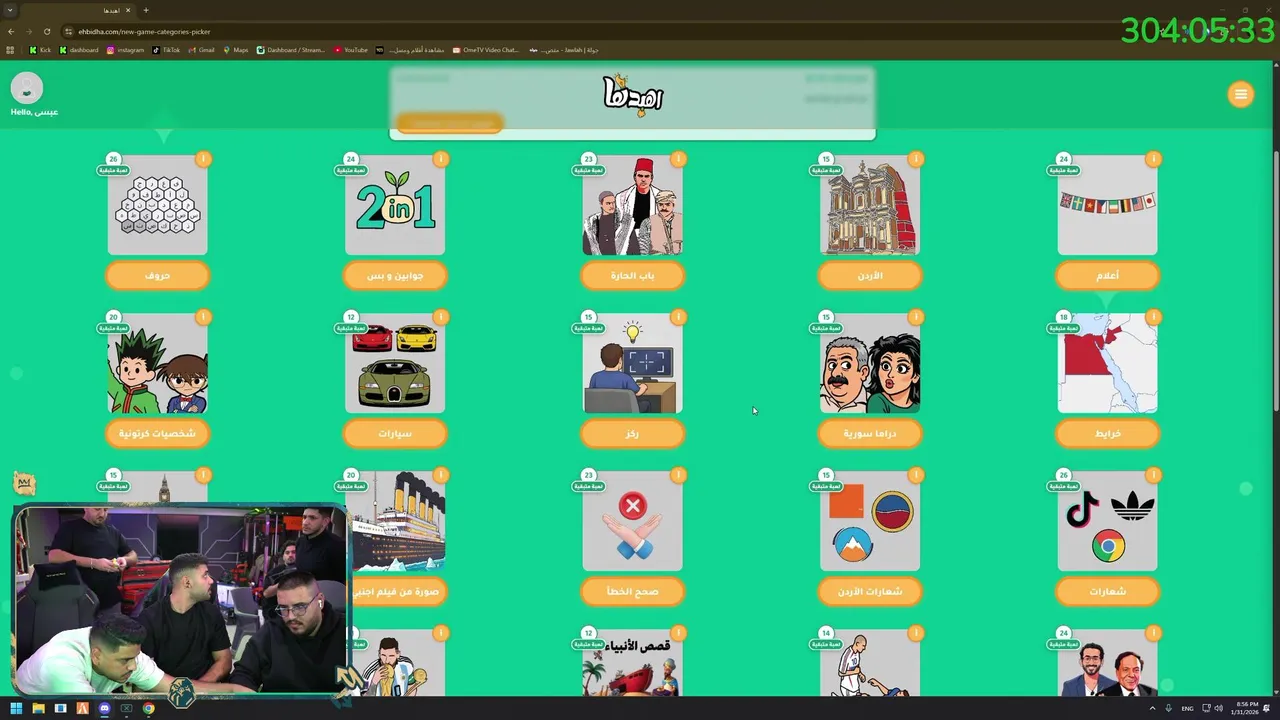The width and height of the screenshot is (1280, 720).
Task: Select the باب الحارة category button
Action: (632, 275)
